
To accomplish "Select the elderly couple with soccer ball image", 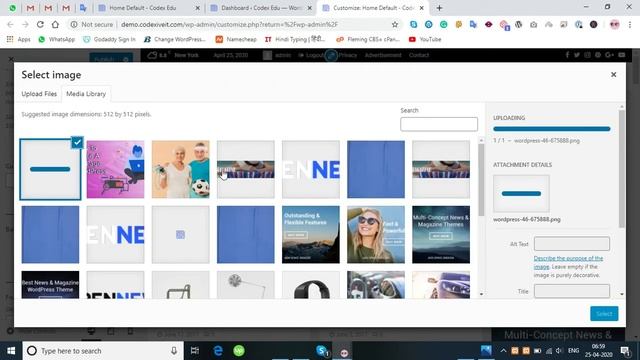I will [x=180, y=169].
